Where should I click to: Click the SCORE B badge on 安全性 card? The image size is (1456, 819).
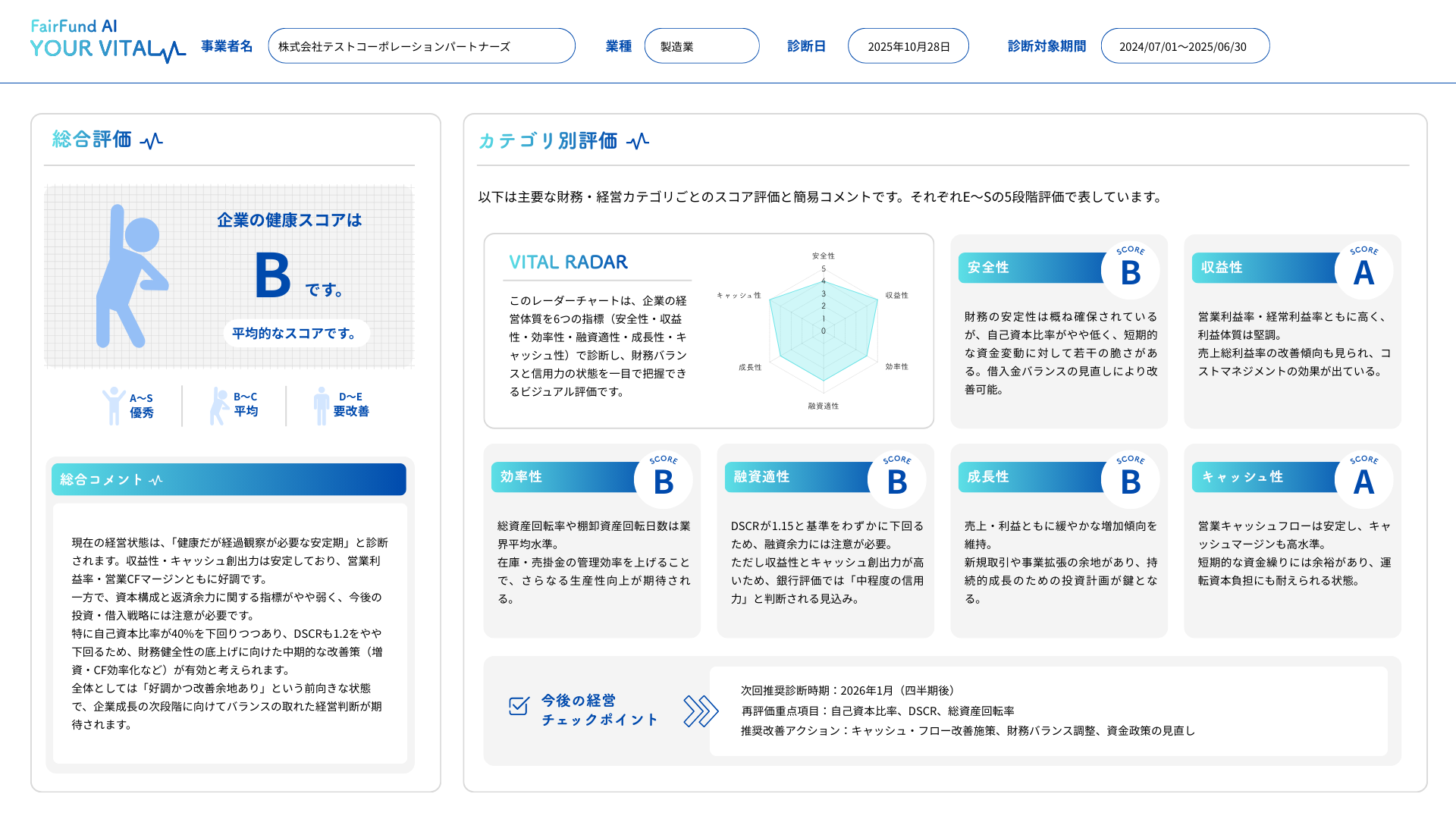tap(1130, 270)
